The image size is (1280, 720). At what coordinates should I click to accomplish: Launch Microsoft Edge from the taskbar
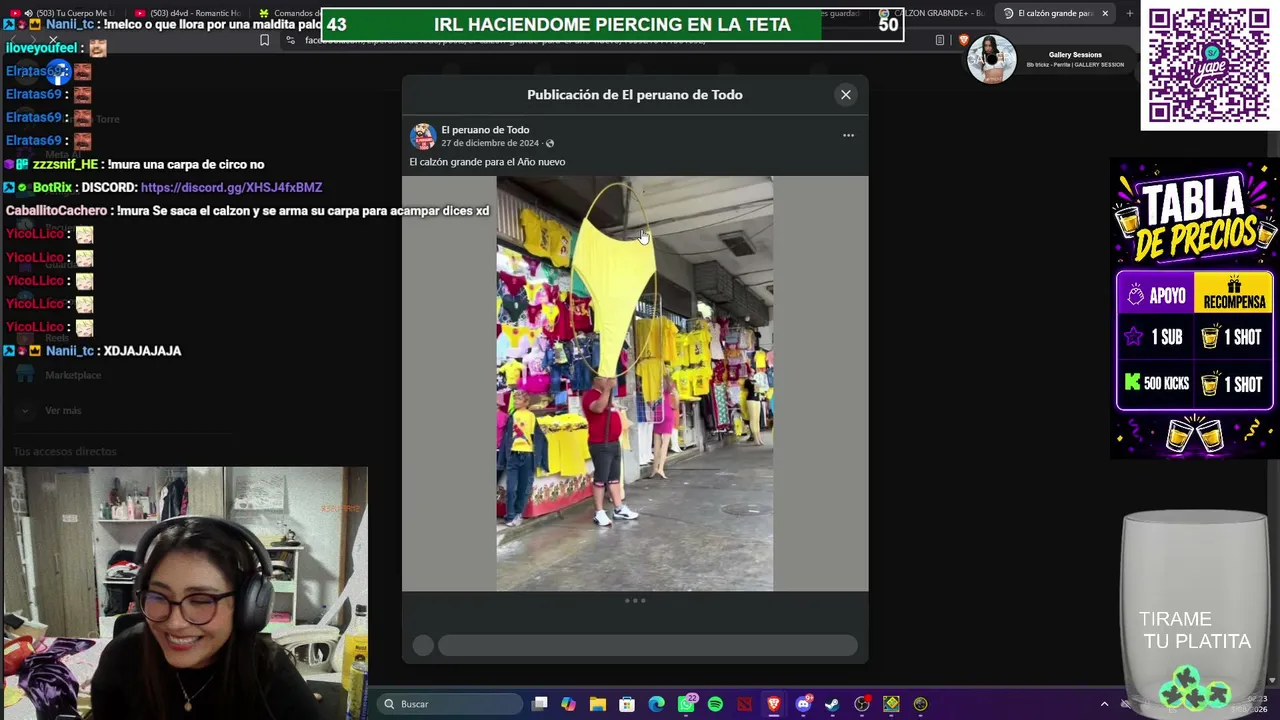tap(656, 704)
